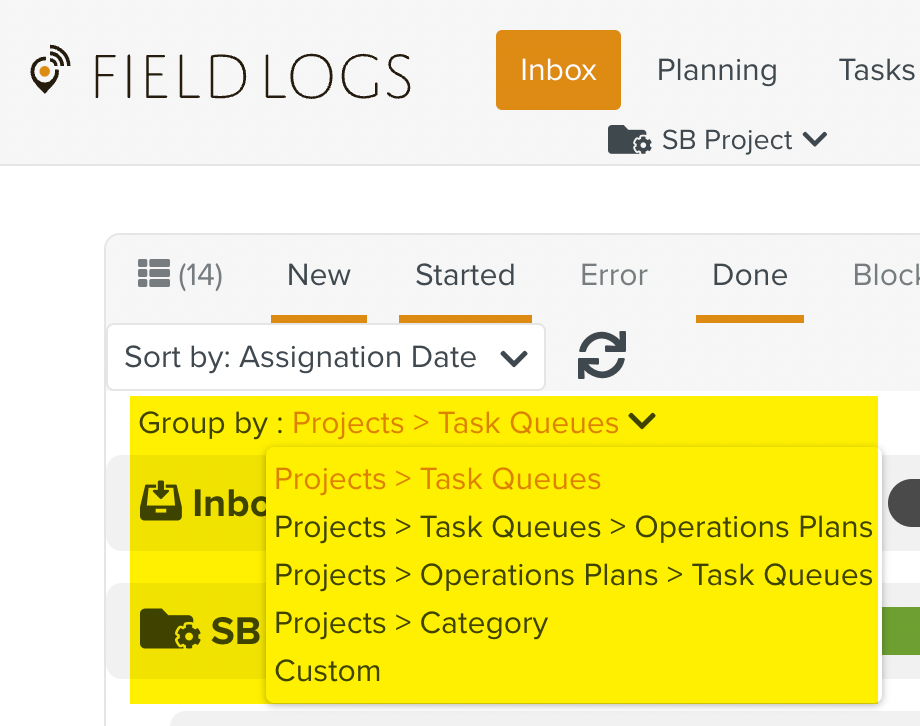The height and width of the screenshot is (726, 920).
Task: Open the Inbox tab in top navigation
Action: (558, 70)
